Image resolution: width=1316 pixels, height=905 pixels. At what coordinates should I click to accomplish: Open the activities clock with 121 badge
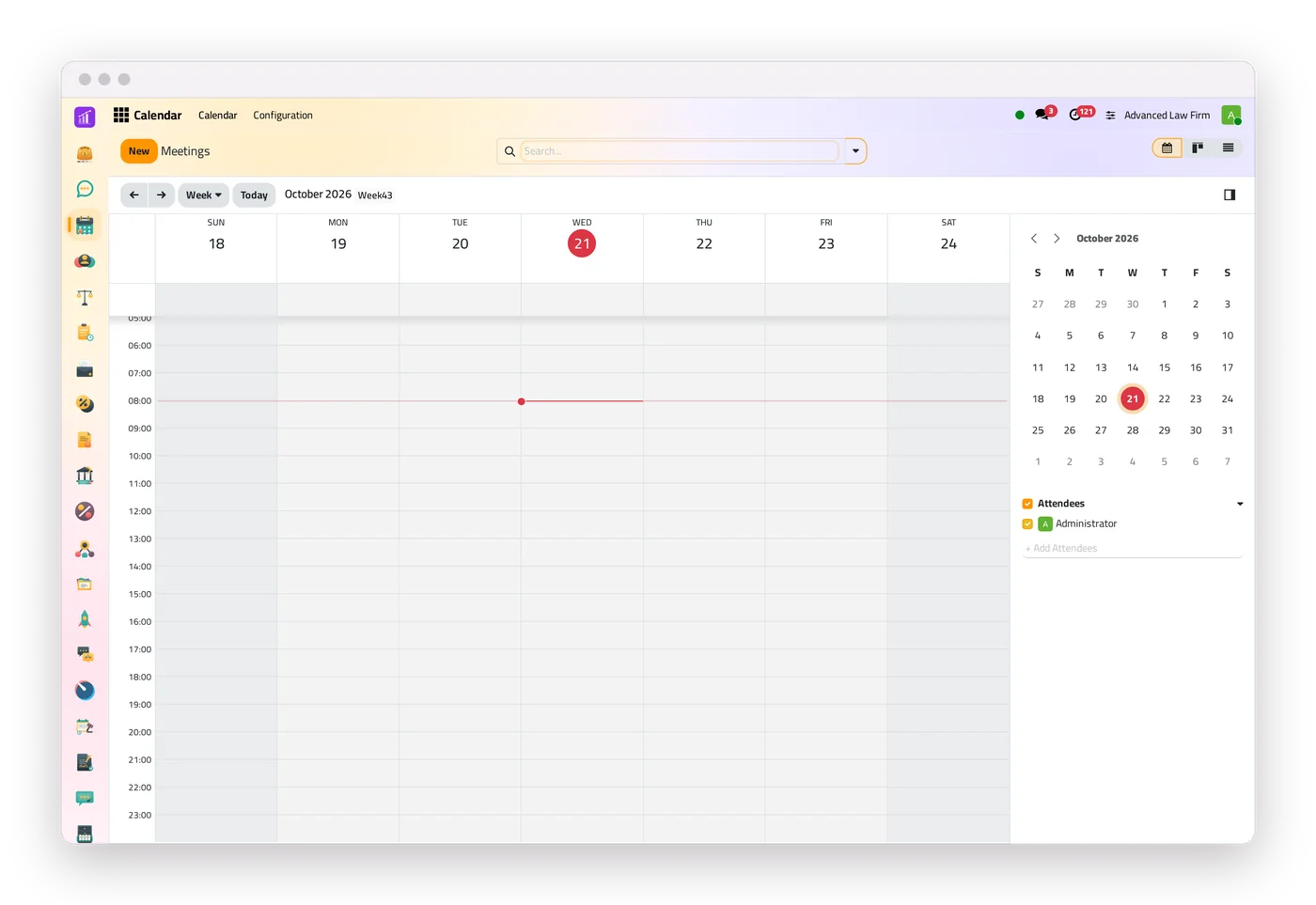(1079, 114)
